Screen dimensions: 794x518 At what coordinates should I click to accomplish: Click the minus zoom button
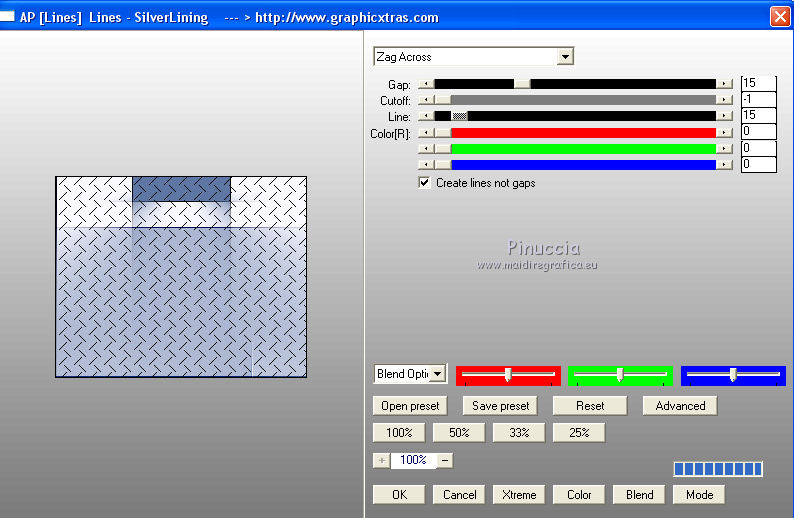click(x=445, y=460)
